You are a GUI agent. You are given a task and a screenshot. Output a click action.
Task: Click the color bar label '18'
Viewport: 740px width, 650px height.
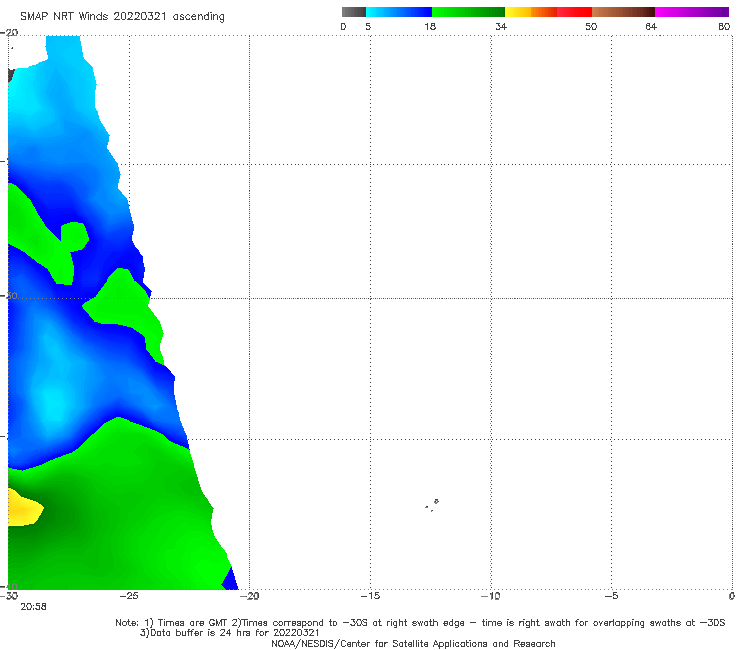click(430, 26)
